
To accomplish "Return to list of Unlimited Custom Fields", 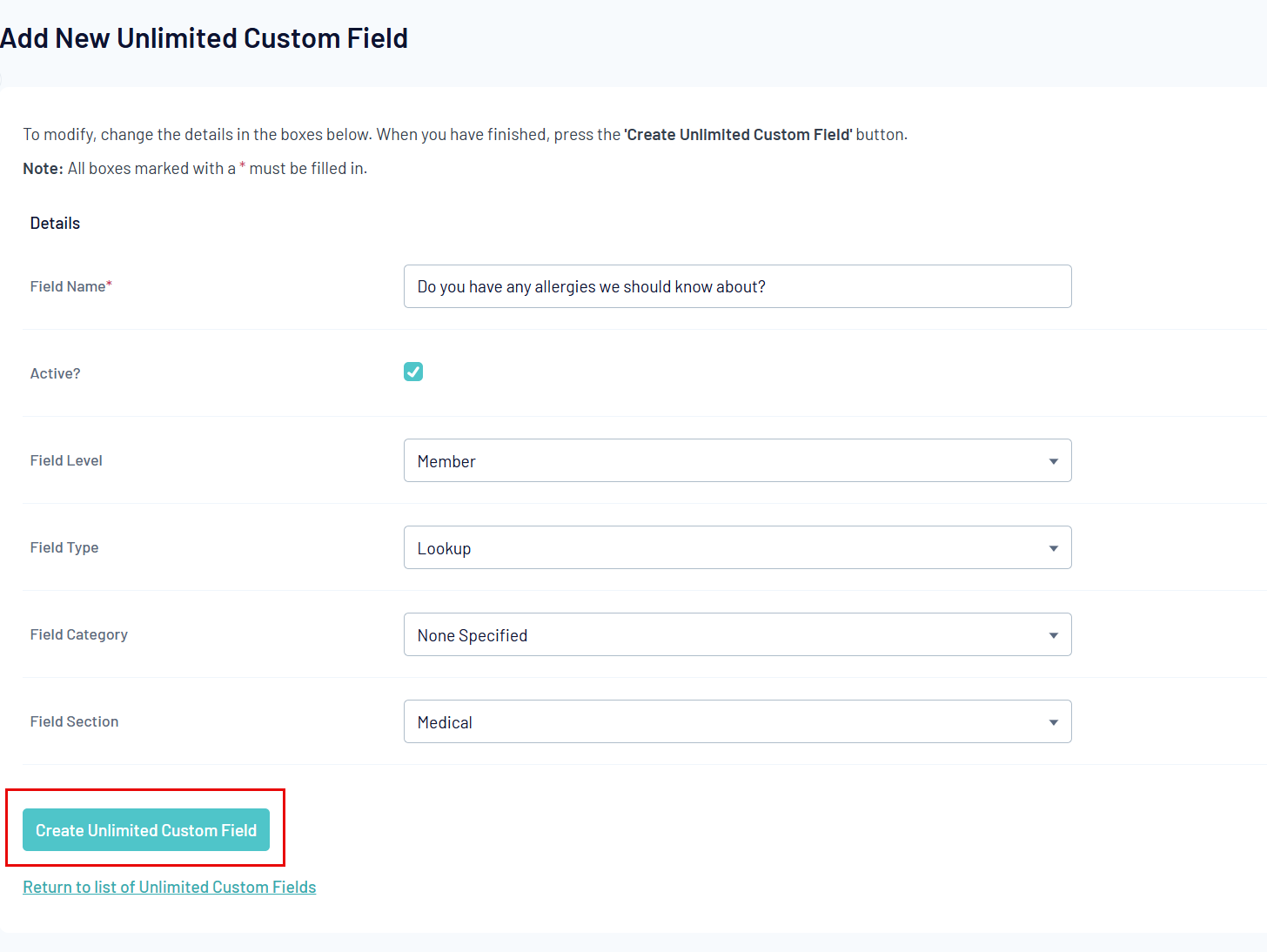I will pyautogui.click(x=170, y=887).
